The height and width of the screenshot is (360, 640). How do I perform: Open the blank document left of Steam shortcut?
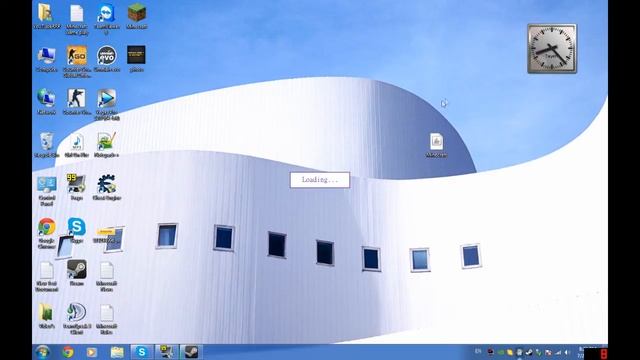tap(47, 276)
